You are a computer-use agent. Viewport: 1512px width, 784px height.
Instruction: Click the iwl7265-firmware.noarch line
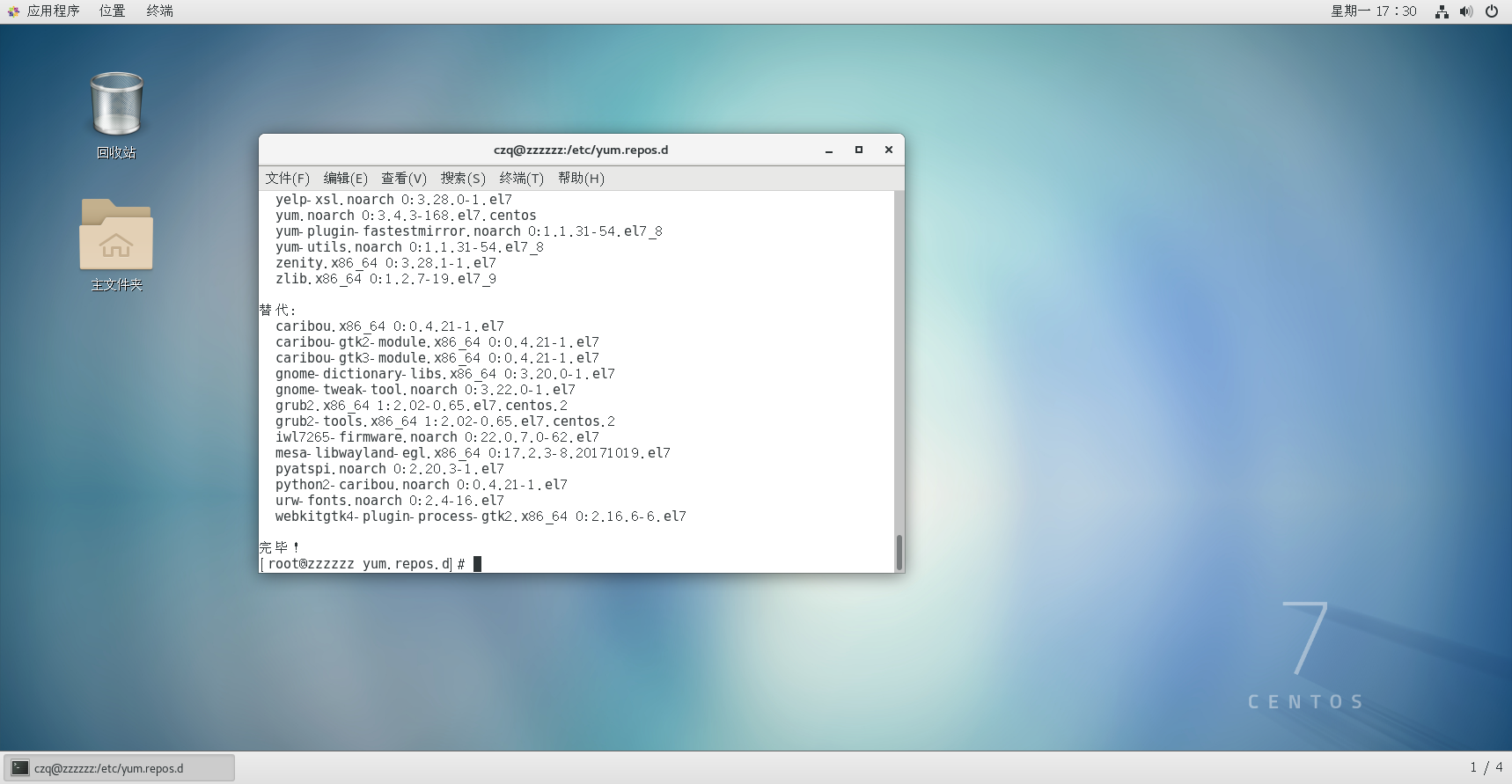(437, 437)
